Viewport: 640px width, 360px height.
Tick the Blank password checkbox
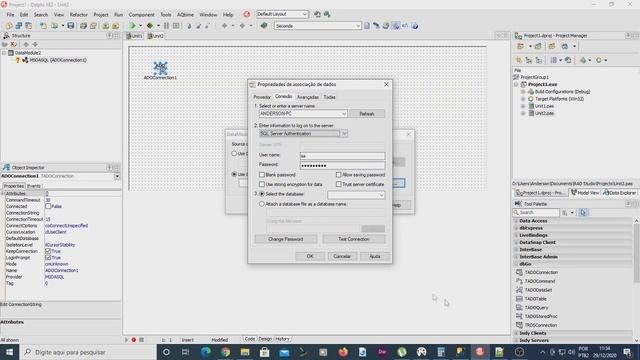pos(262,175)
